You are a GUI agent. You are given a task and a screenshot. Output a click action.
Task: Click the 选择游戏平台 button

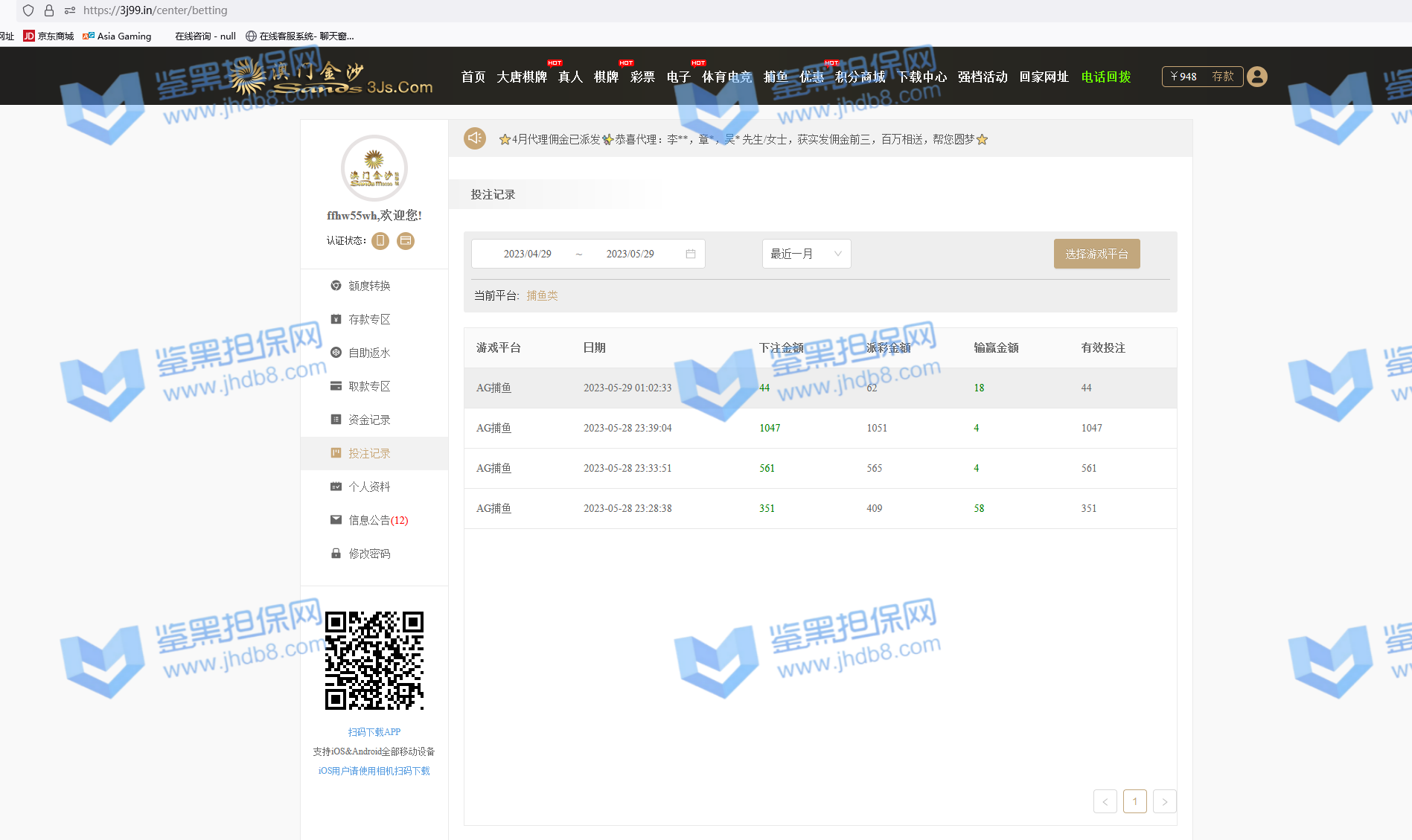click(x=1096, y=254)
